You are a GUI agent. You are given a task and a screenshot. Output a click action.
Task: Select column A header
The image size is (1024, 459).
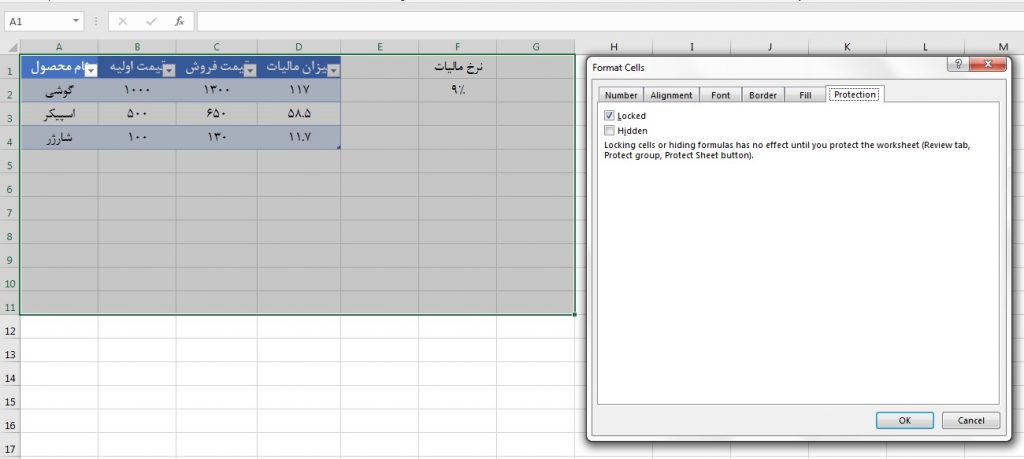coord(59,47)
